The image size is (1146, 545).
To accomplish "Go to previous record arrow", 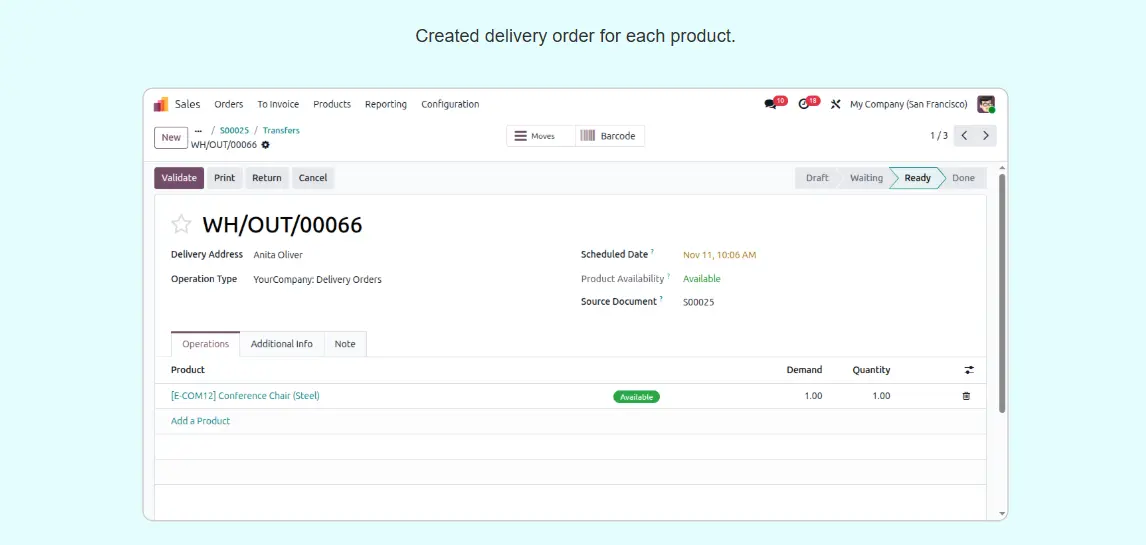I will point(964,136).
